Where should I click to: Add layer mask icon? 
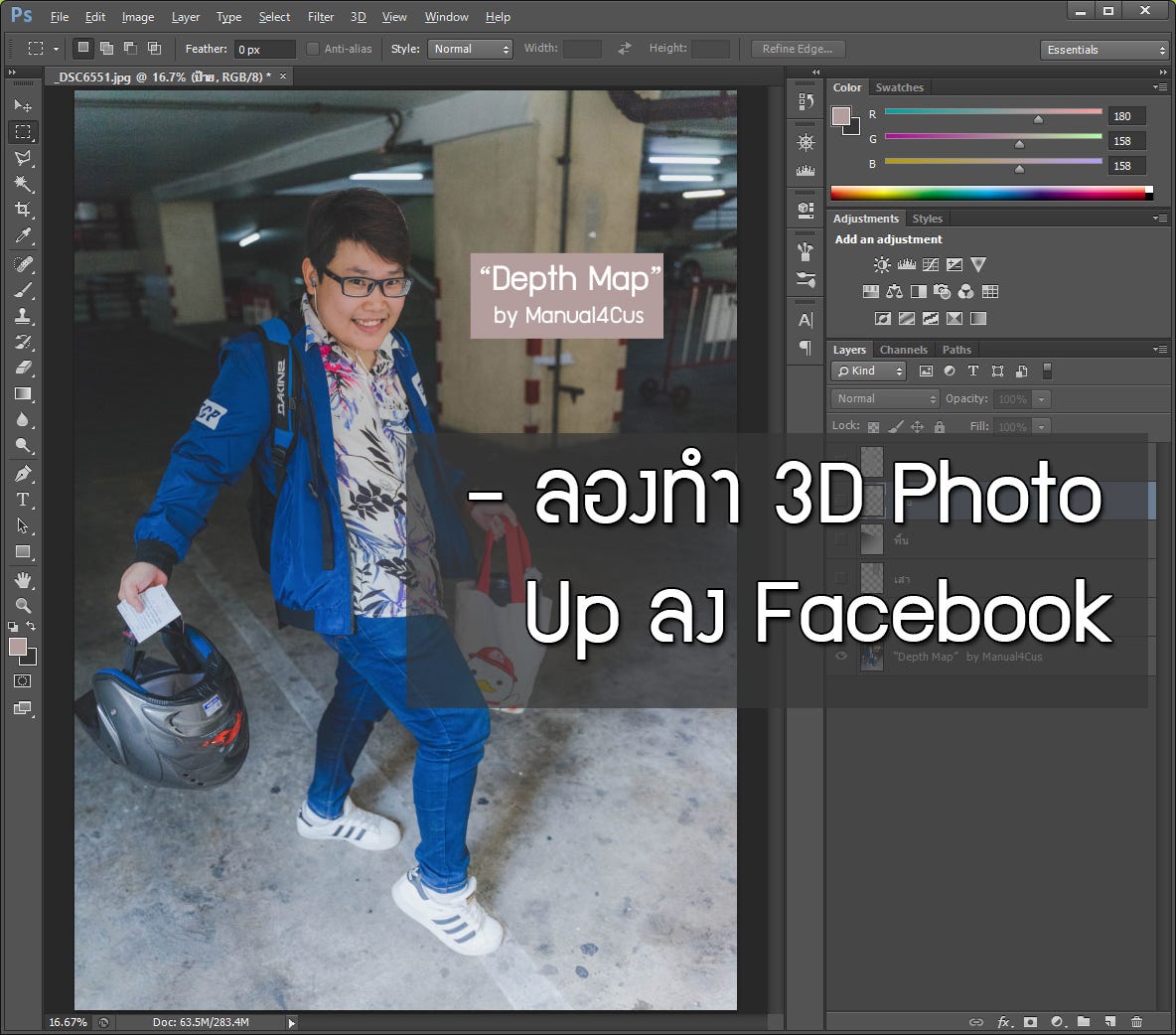1031,1021
